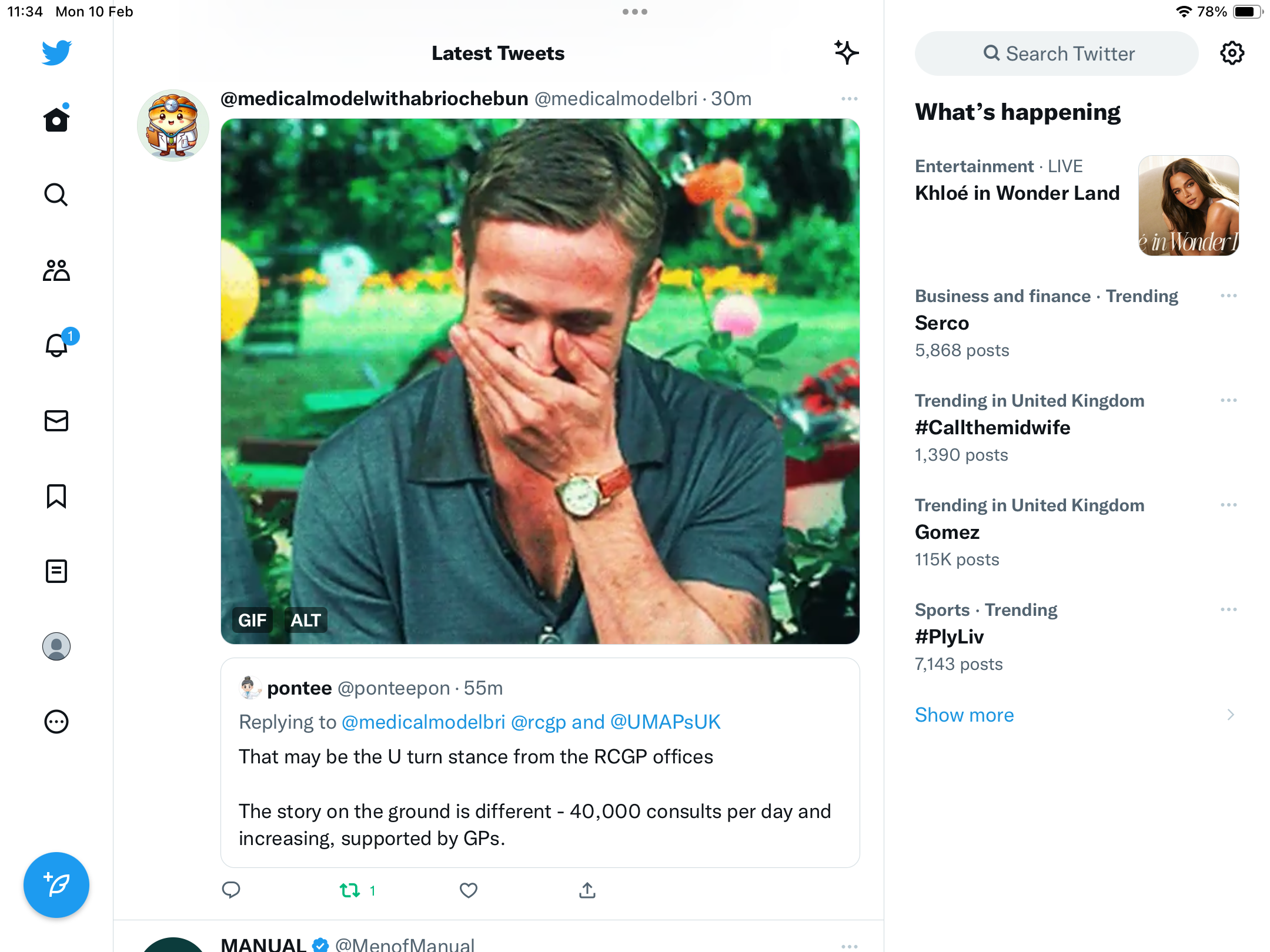Compose a new tweet button
The image size is (1270, 952).
click(x=56, y=885)
